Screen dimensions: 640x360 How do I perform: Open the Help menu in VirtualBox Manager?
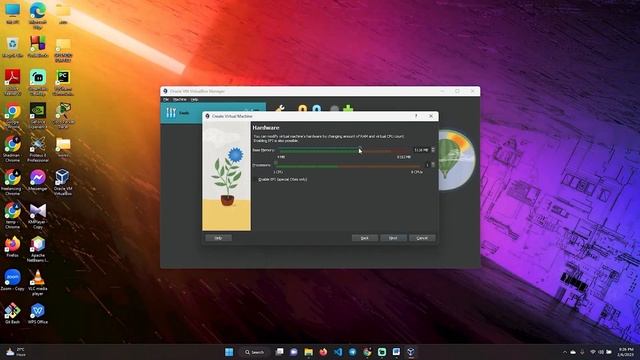[x=194, y=100]
